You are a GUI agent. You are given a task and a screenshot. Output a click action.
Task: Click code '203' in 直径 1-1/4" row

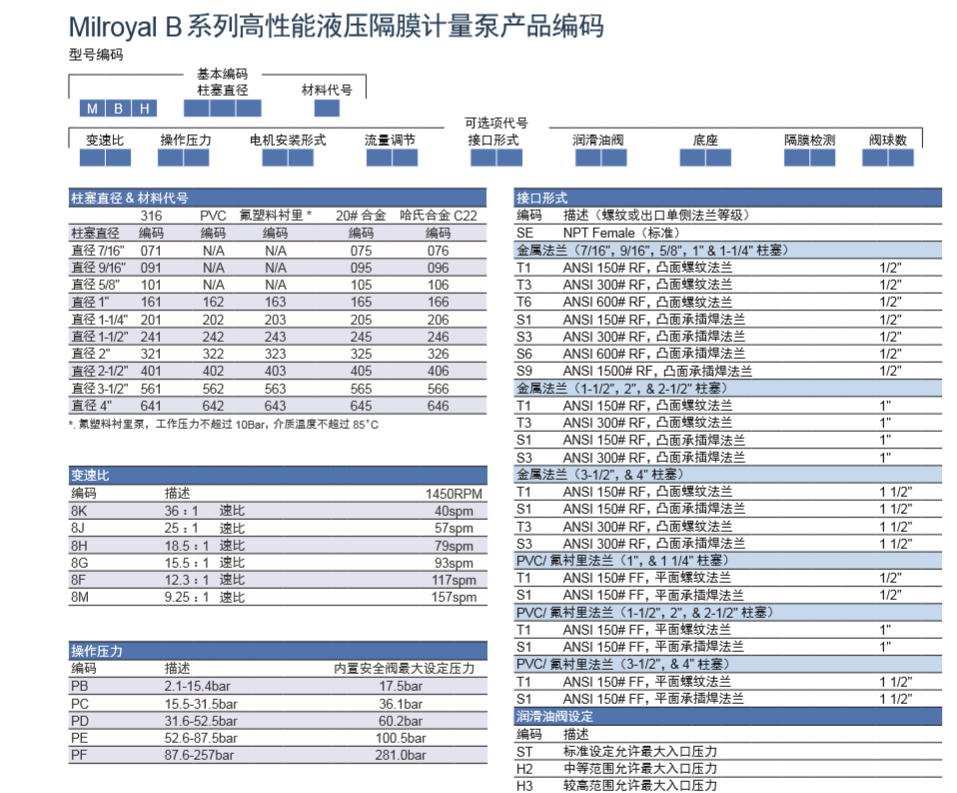tap(275, 320)
